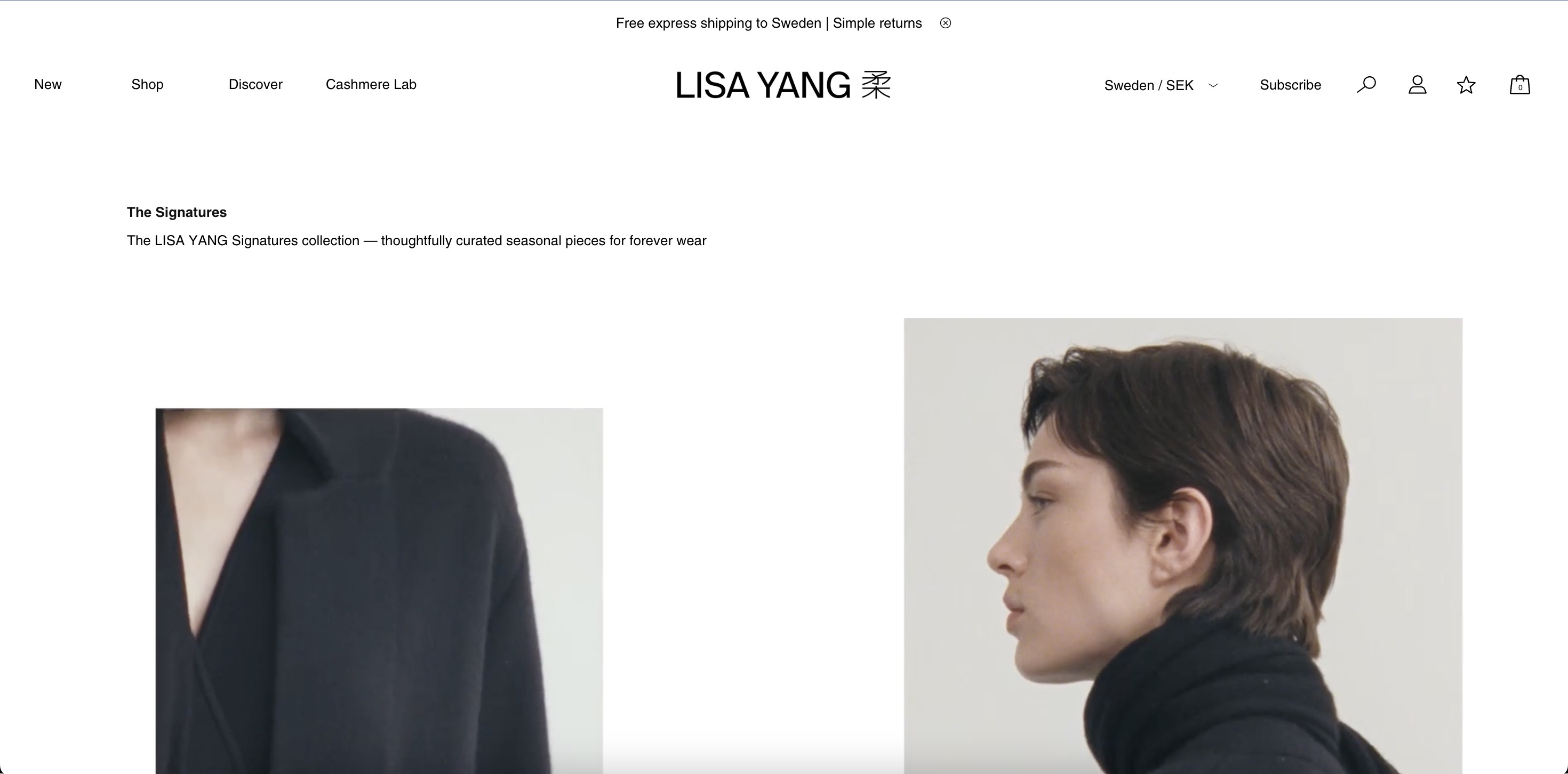Image resolution: width=1568 pixels, height=774 pixels.
Task: Open the New menu item
Action: [x=48, y=85]
